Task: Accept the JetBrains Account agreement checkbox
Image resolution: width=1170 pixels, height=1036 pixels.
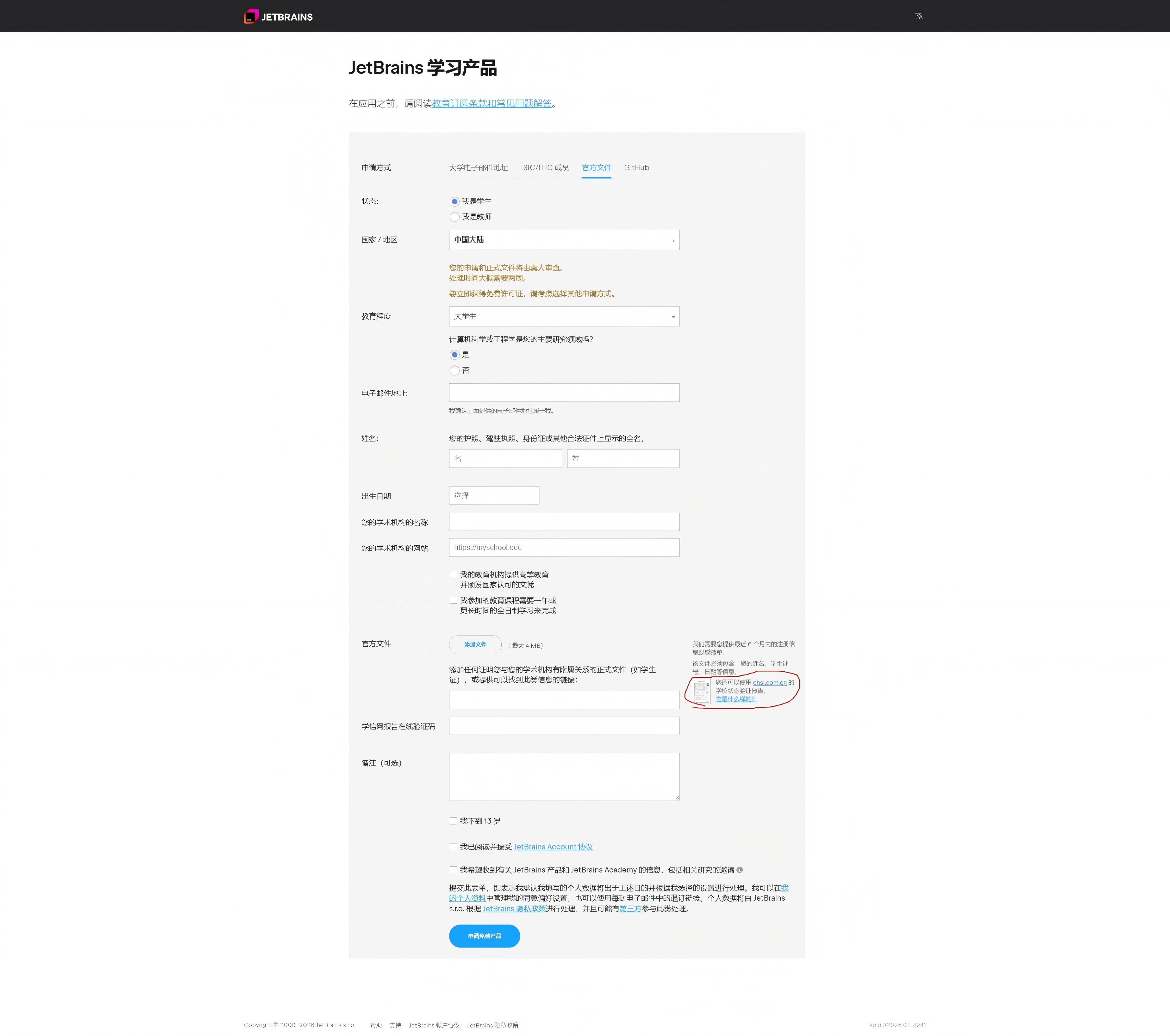Action: coord(453,847)
